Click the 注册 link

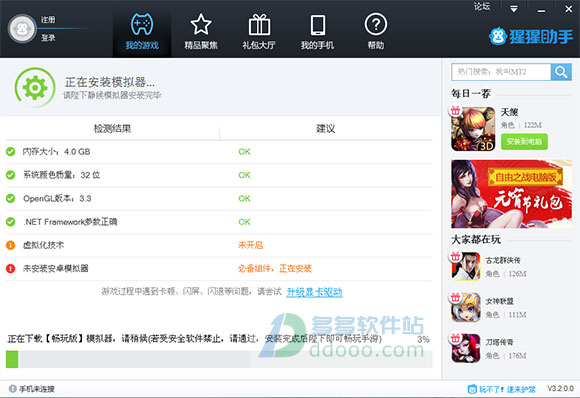tap(48, 20)
